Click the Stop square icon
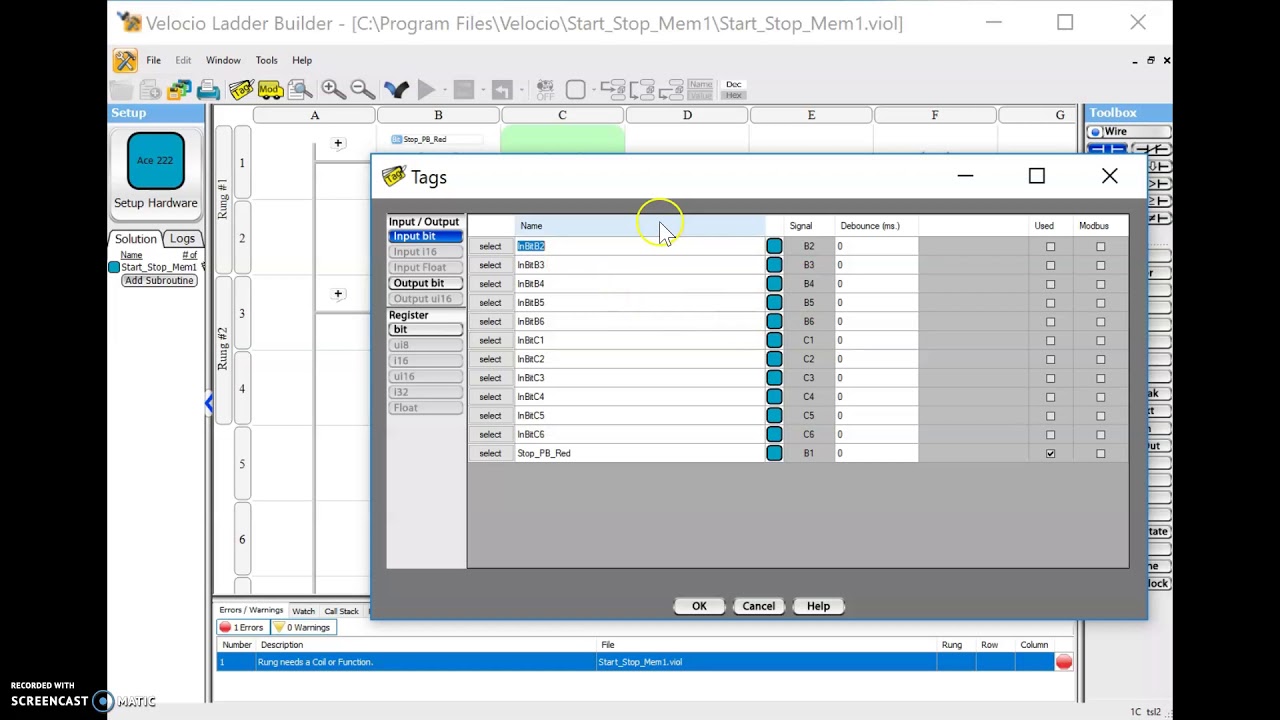Screen dimensions: 1280x720 pos(463,91)
